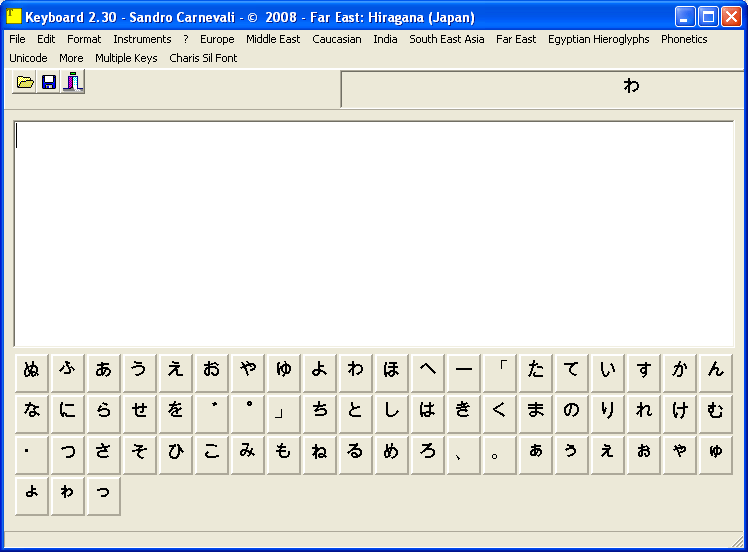
Task: Click the long vowel mark ー key
Action: [463, 373]
